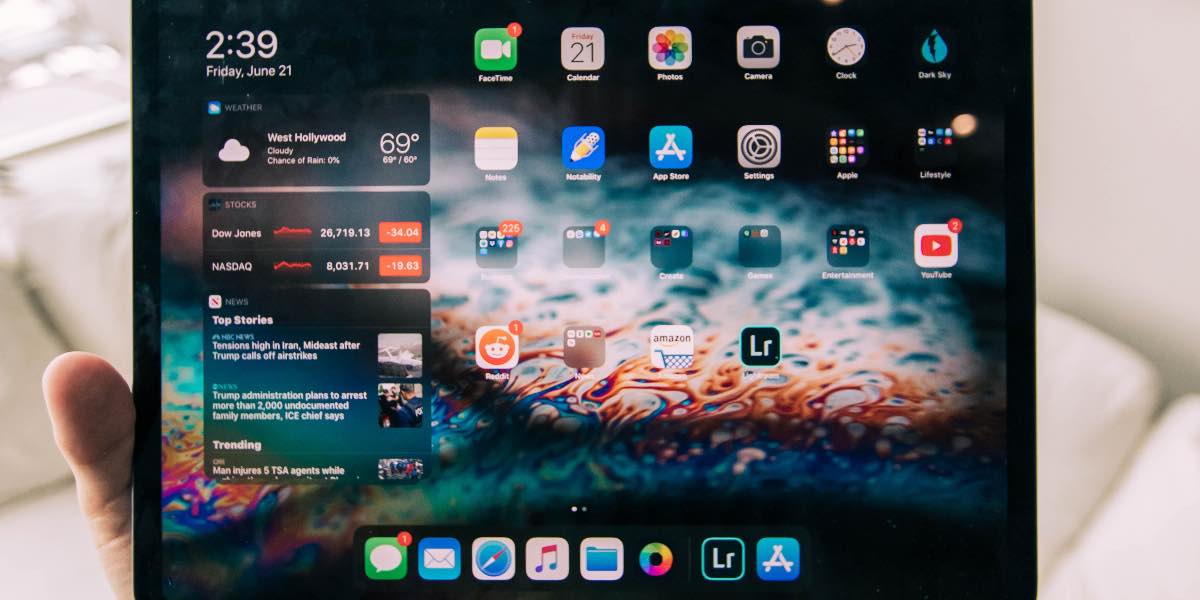This screenshot has width=1200, height=600.
Task: Tap the Trending heading in News
Action: pyautogui.click(x=236, y=445)
